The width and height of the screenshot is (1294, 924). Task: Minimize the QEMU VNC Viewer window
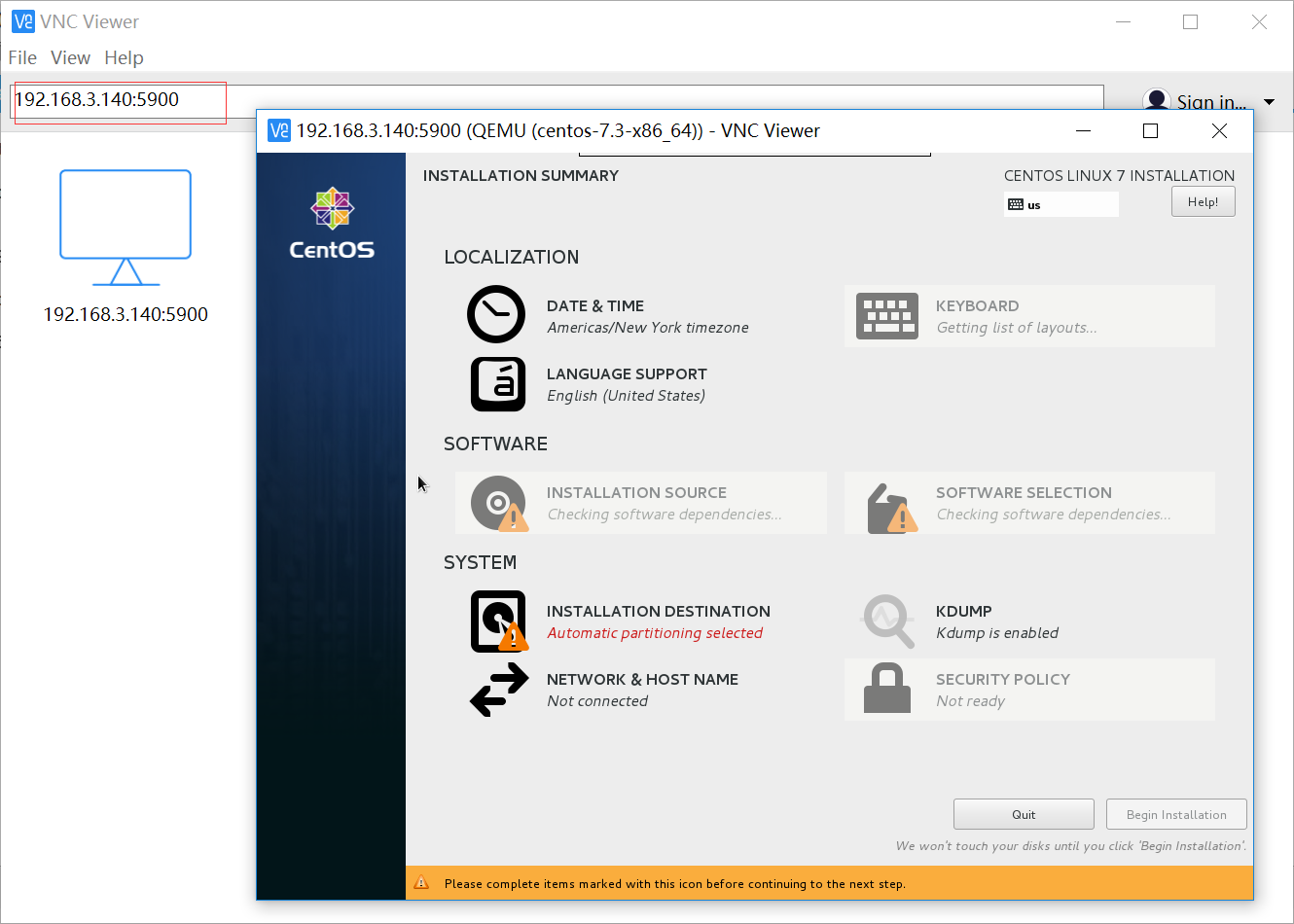click(x=1084, y=130)
